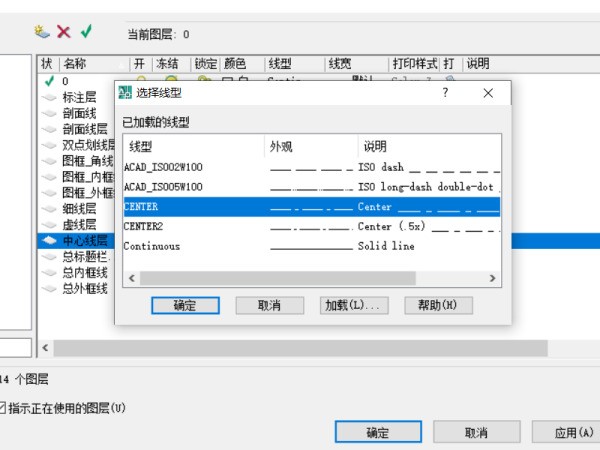Select the Continuous linetype row

tap(311, 246)
